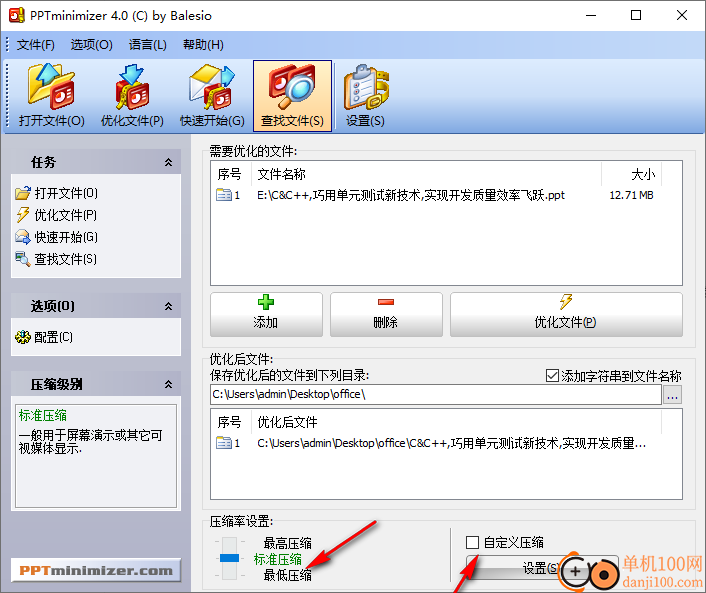706x593 pixels.
Task: Click the 文件名称 column header
Action: (x=426, y=174)
